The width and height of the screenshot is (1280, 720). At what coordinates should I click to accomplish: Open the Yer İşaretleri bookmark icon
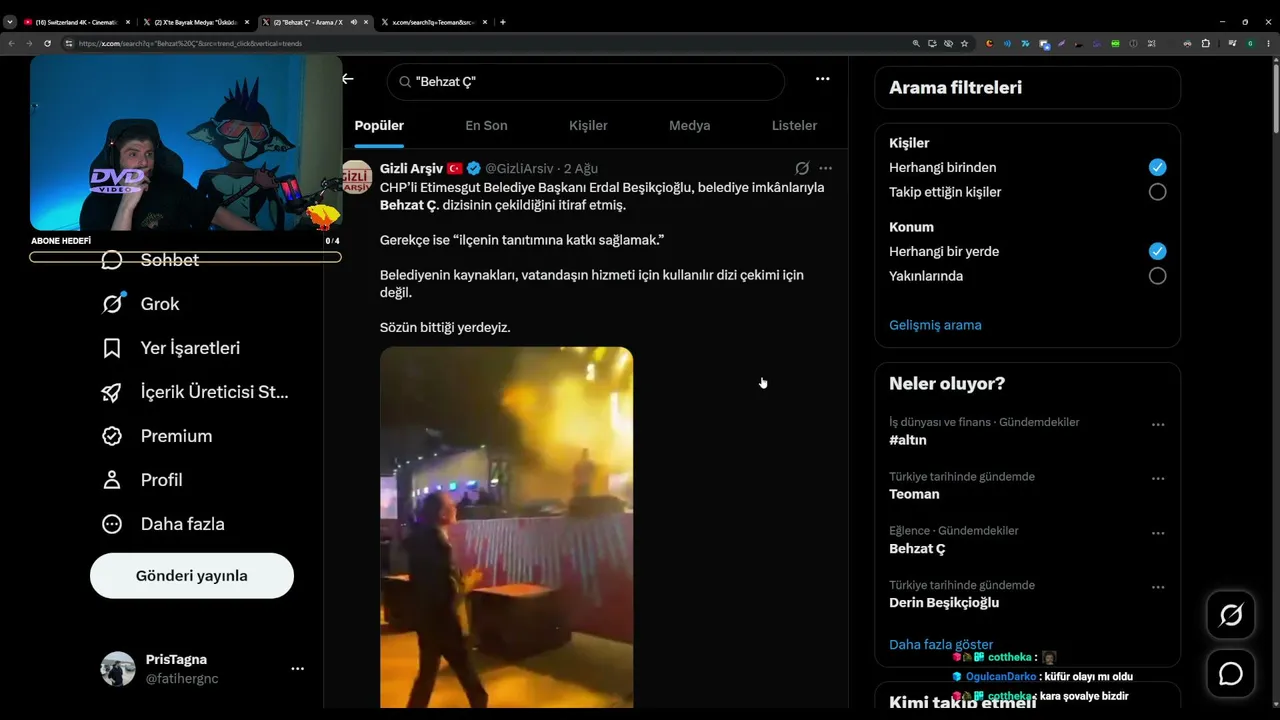[112, 348]
